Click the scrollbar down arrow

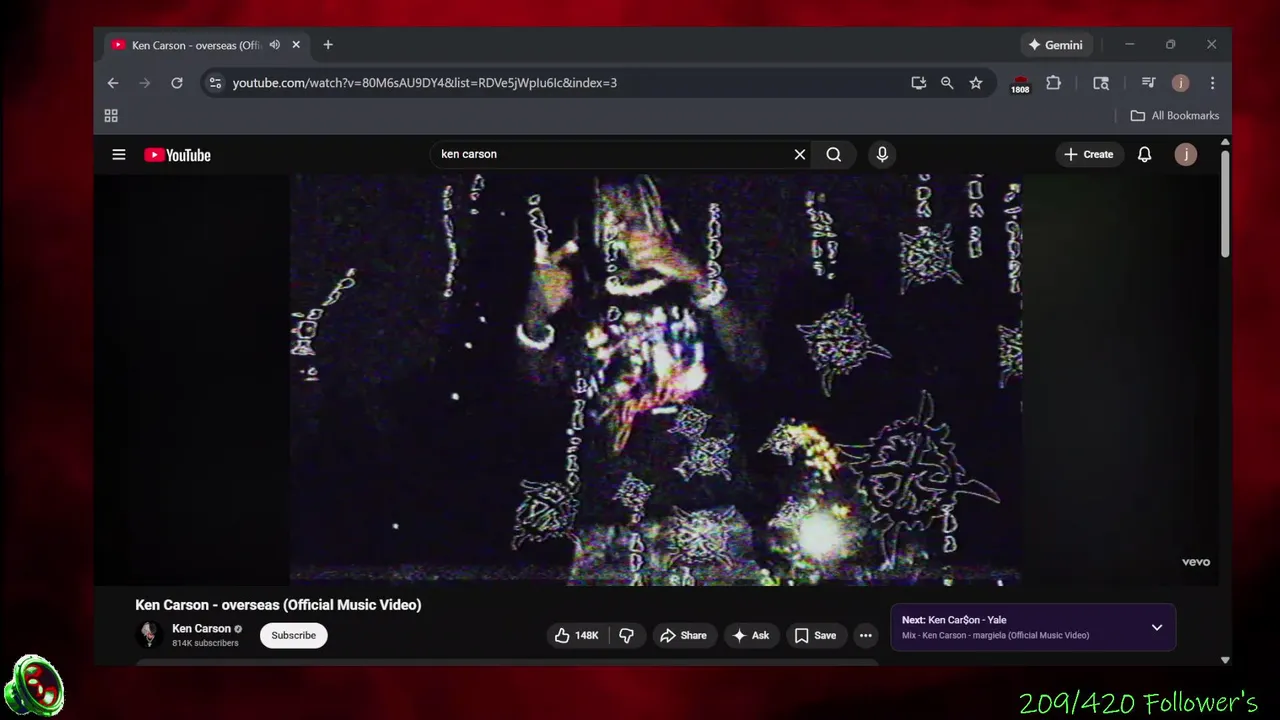tap(1225, 660)
